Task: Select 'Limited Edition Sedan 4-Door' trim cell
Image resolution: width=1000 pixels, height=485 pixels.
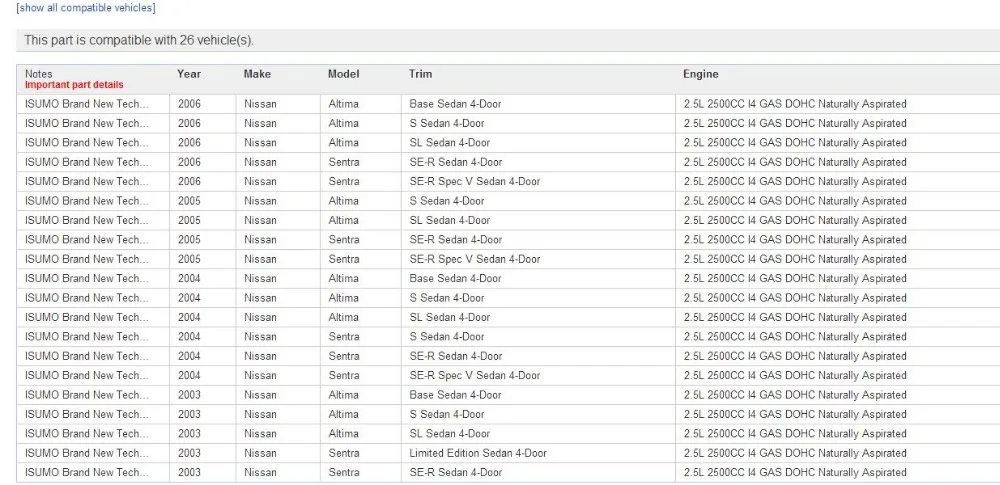Action: pos(478,453)
